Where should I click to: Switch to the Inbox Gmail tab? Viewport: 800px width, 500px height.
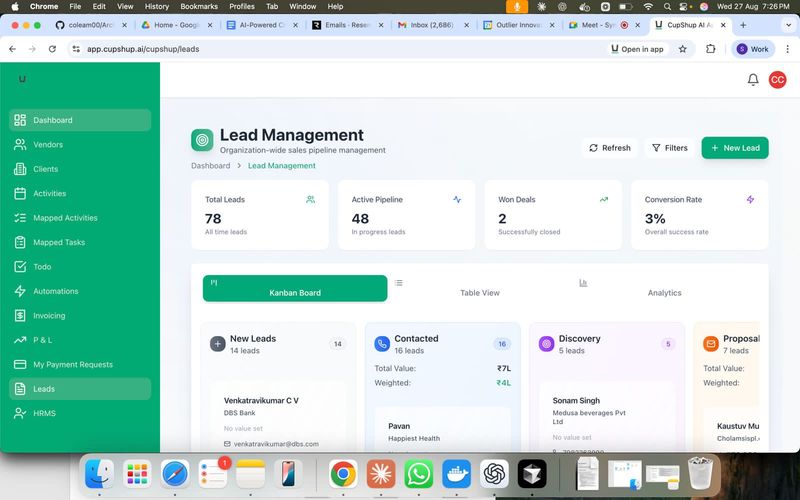[432, 24]
